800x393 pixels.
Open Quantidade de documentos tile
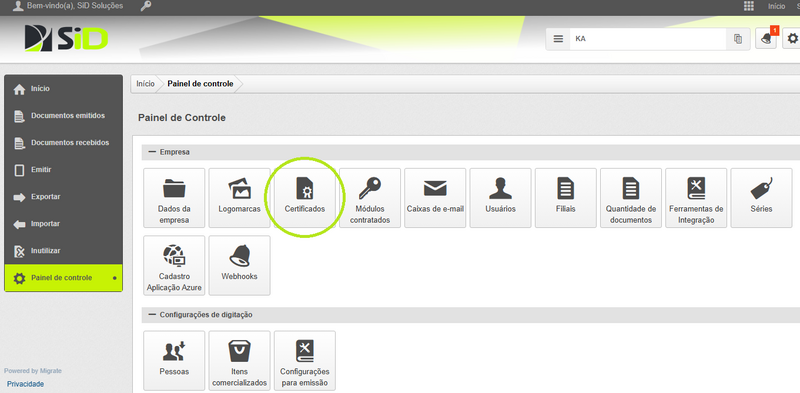coord(631,198)
